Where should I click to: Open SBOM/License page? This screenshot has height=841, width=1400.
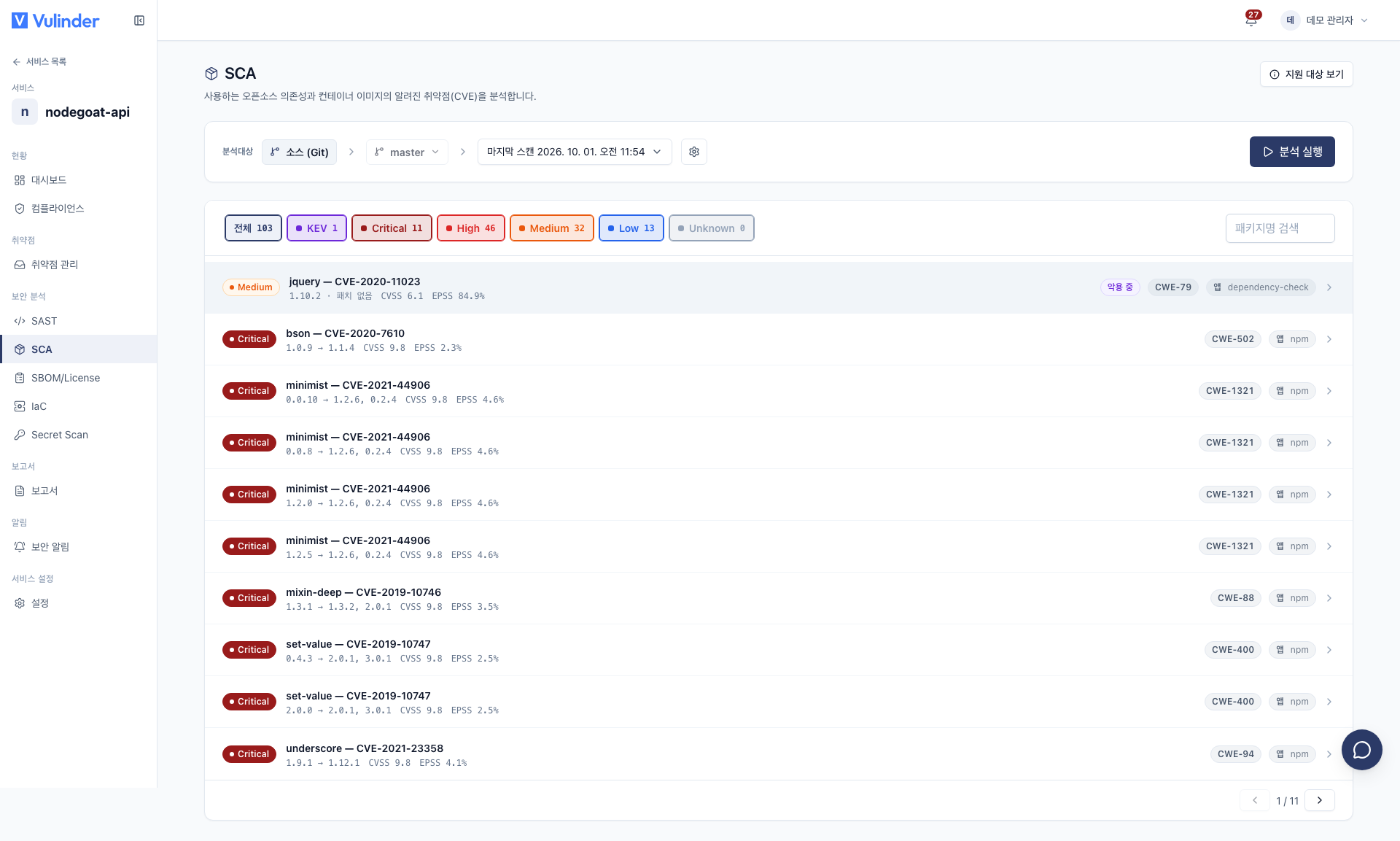(x=79, y=378)
